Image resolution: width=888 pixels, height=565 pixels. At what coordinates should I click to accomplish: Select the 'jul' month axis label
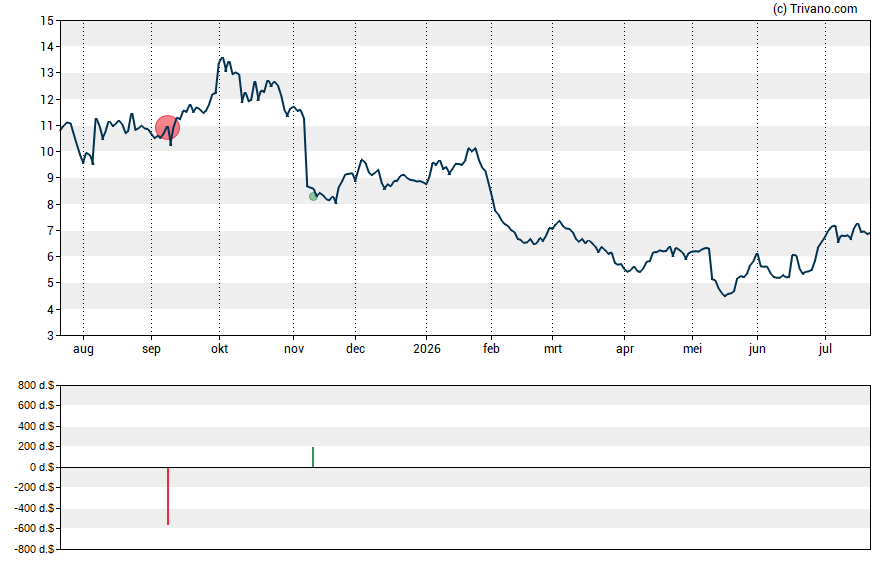click(x=826, y=349)
